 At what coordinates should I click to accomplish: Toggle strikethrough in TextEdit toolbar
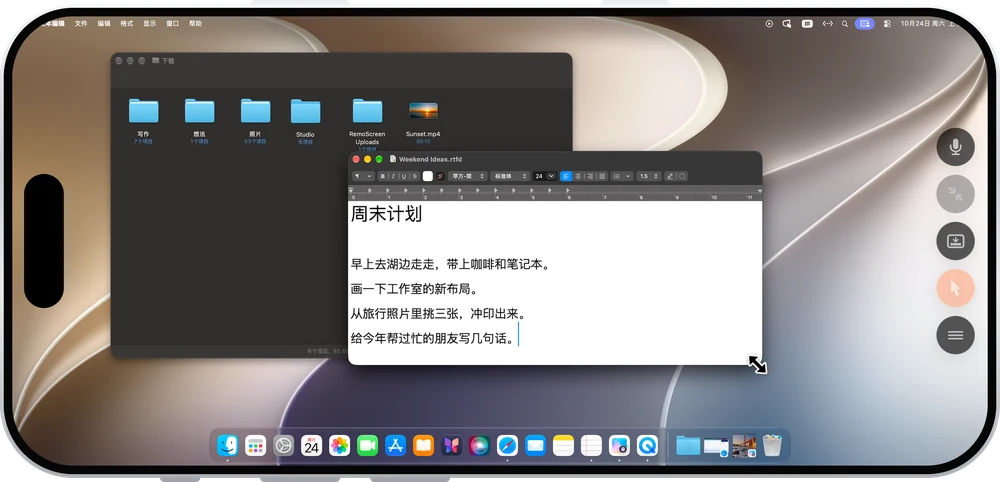point(415,176)
